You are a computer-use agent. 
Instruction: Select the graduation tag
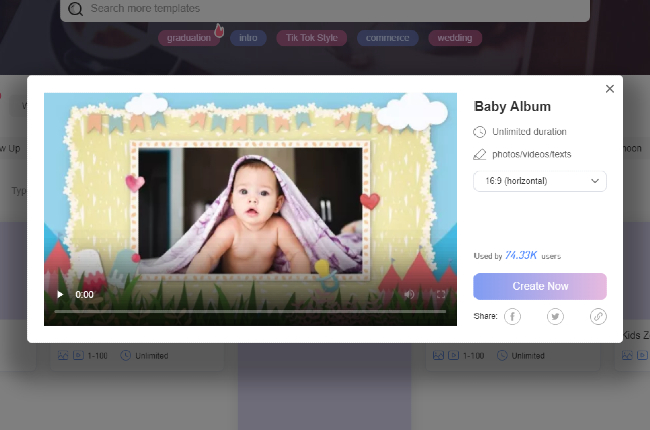tap(189, 38)
